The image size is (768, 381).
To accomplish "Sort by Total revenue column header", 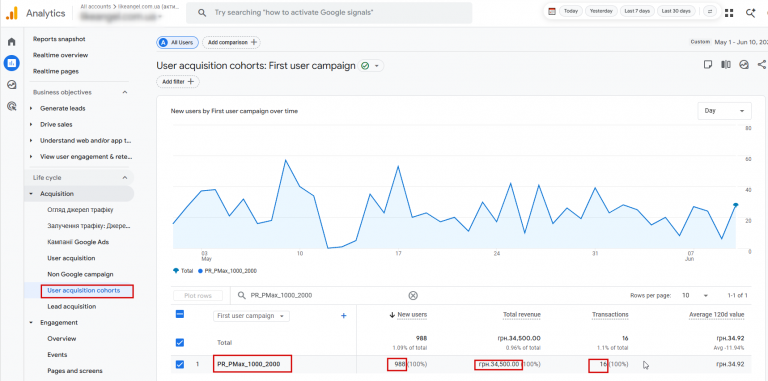I will pyautogui.click(x=522, y=314).
